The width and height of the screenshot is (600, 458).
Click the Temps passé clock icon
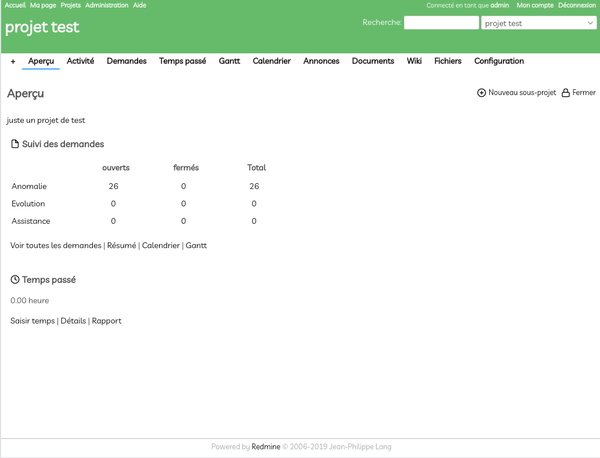click(x=15, y=280)
